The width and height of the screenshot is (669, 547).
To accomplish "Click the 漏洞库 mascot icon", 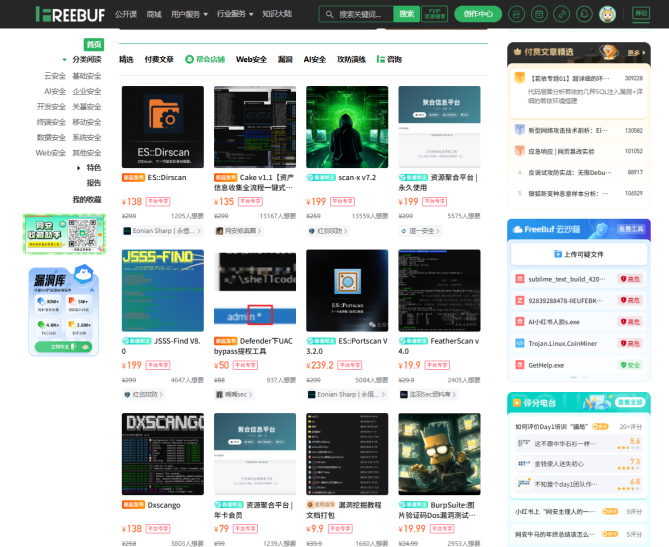I will click(84, 274).
